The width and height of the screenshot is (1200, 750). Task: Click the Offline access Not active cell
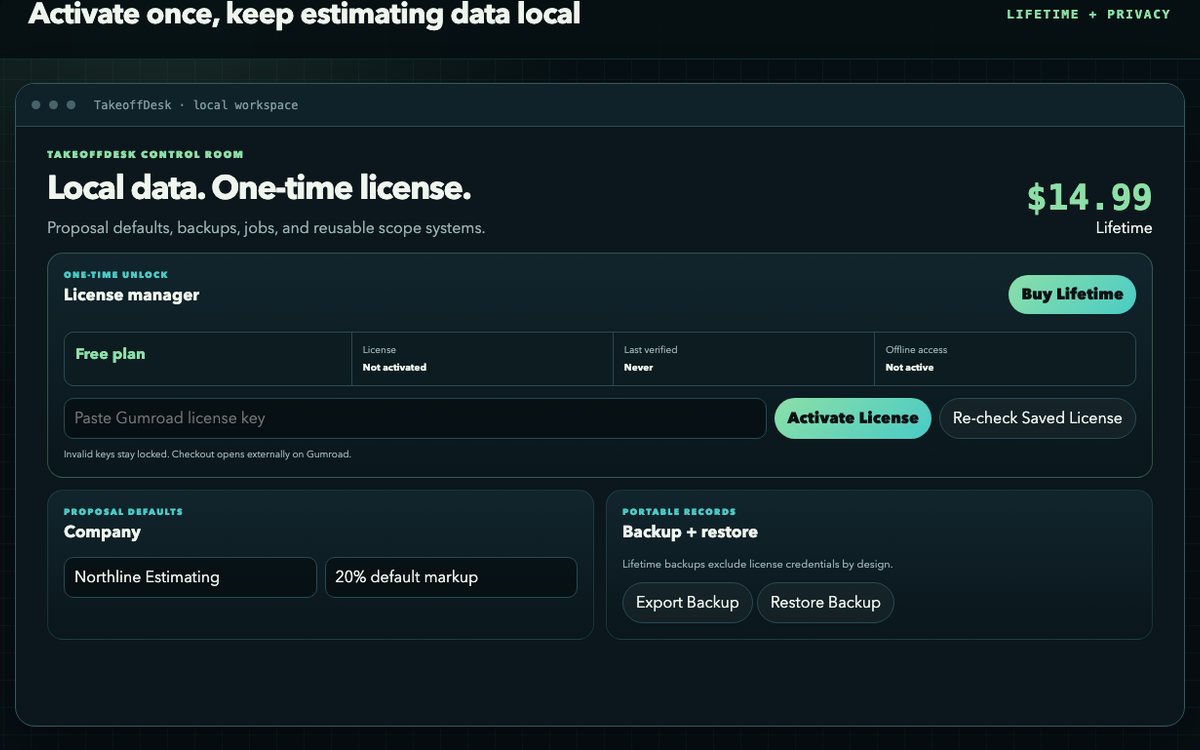[x=1005, y=359]
